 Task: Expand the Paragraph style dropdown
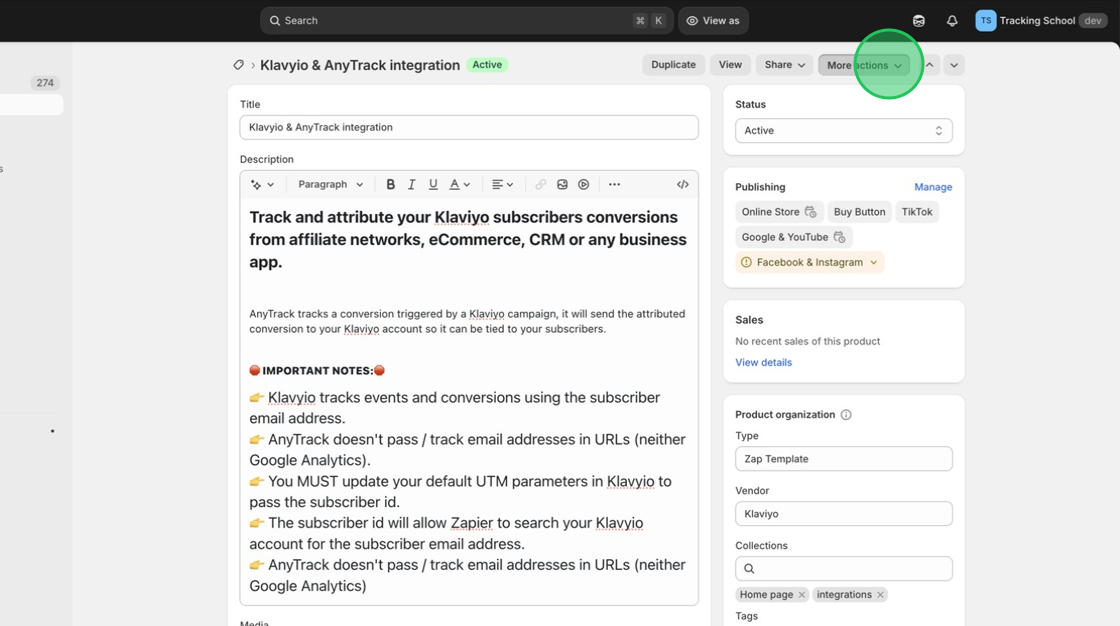pyautogui.click(x=330, y=185)
